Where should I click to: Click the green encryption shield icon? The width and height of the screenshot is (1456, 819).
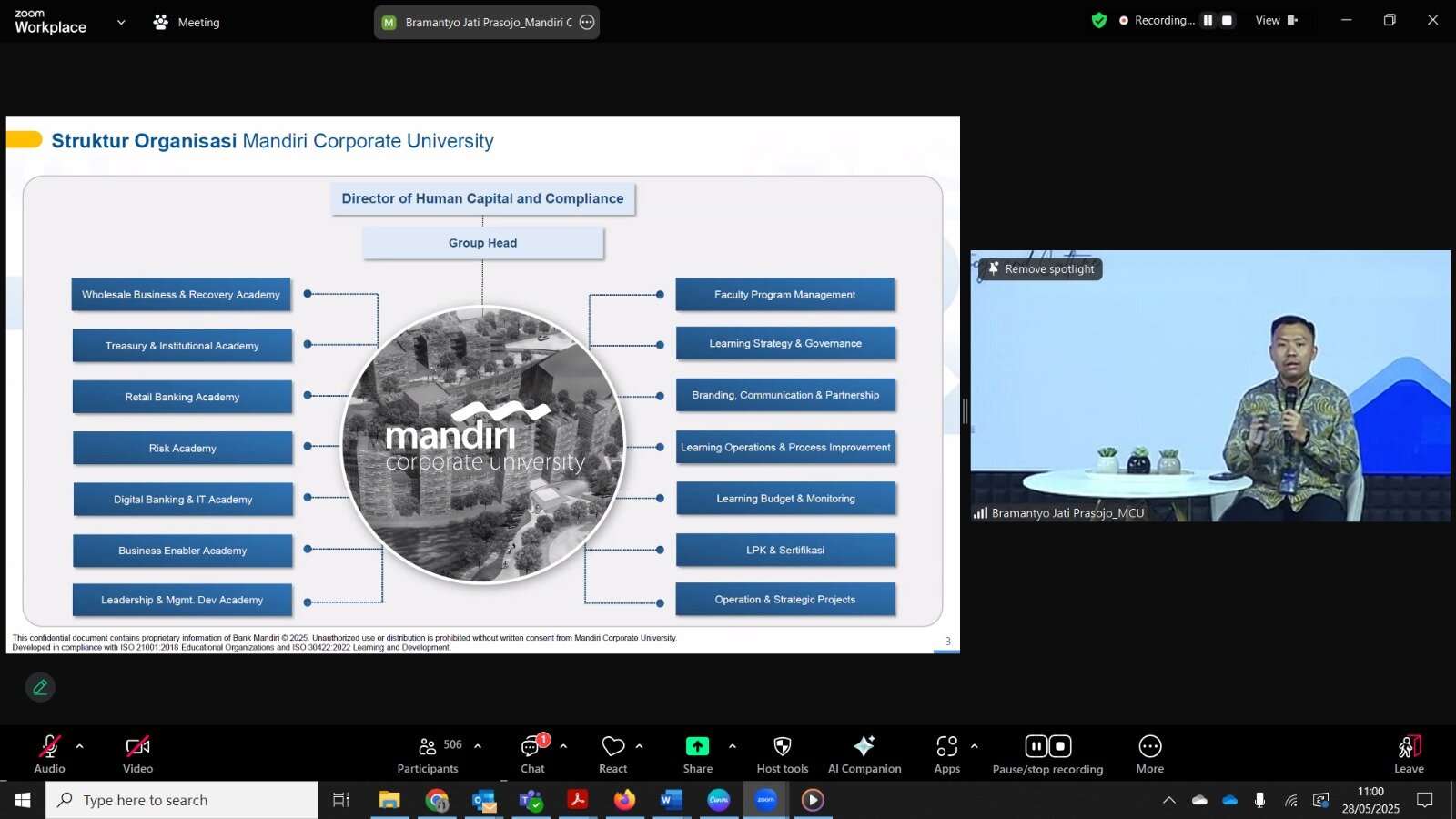1099,20
